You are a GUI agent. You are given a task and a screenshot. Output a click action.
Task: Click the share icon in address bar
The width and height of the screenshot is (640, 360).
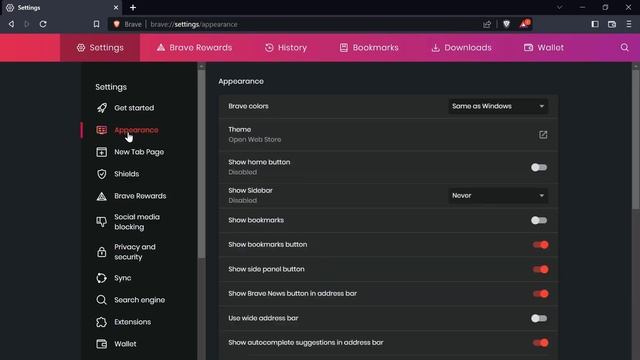point(487,24)
